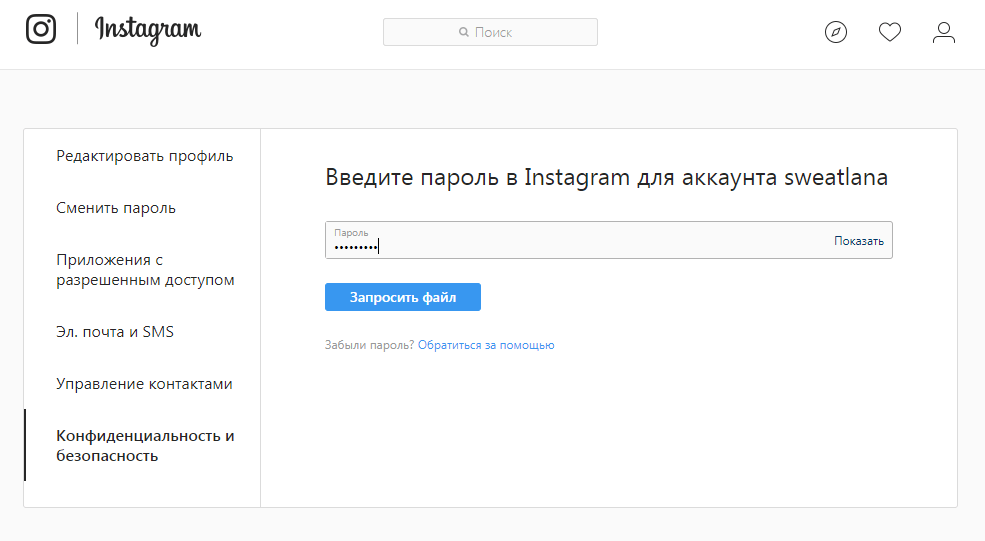Click the Instagram camera logo icon
The width and height of the screenshot is (985, 541).
click(x=41, y=30)
